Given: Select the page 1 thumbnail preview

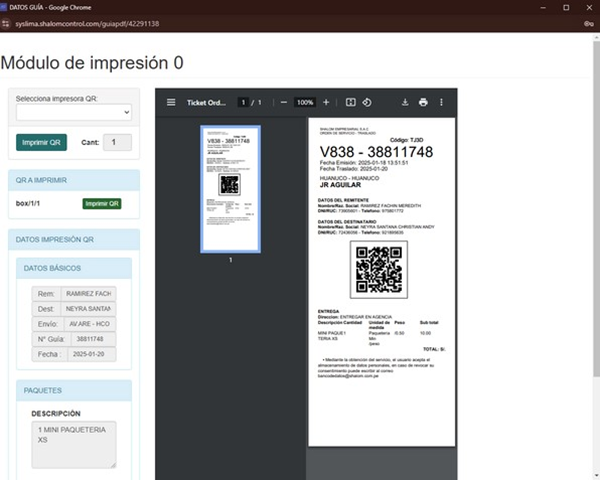Looking at the screenshot, I should click(230, 188).
